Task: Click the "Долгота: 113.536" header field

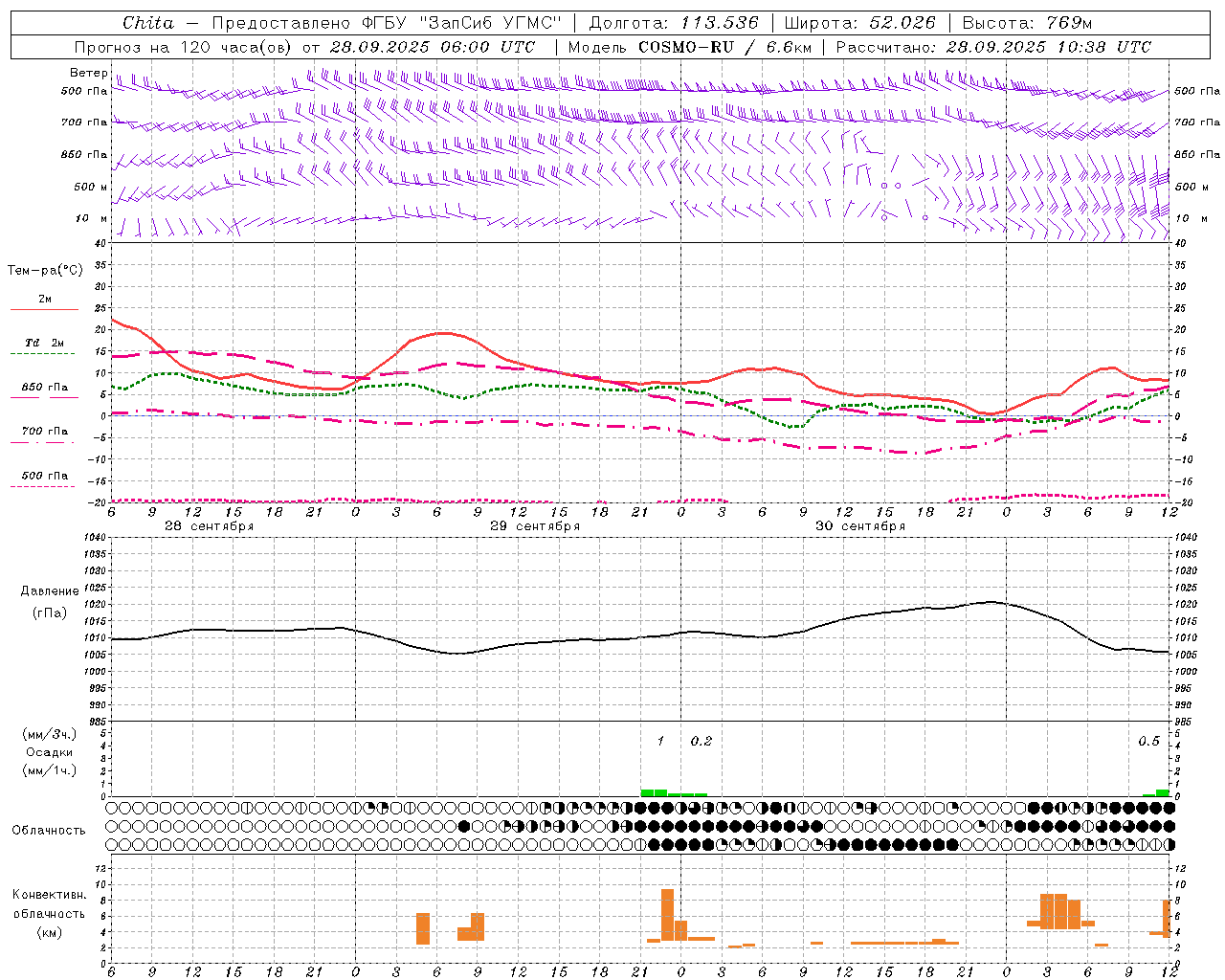Action: (674, 23)
